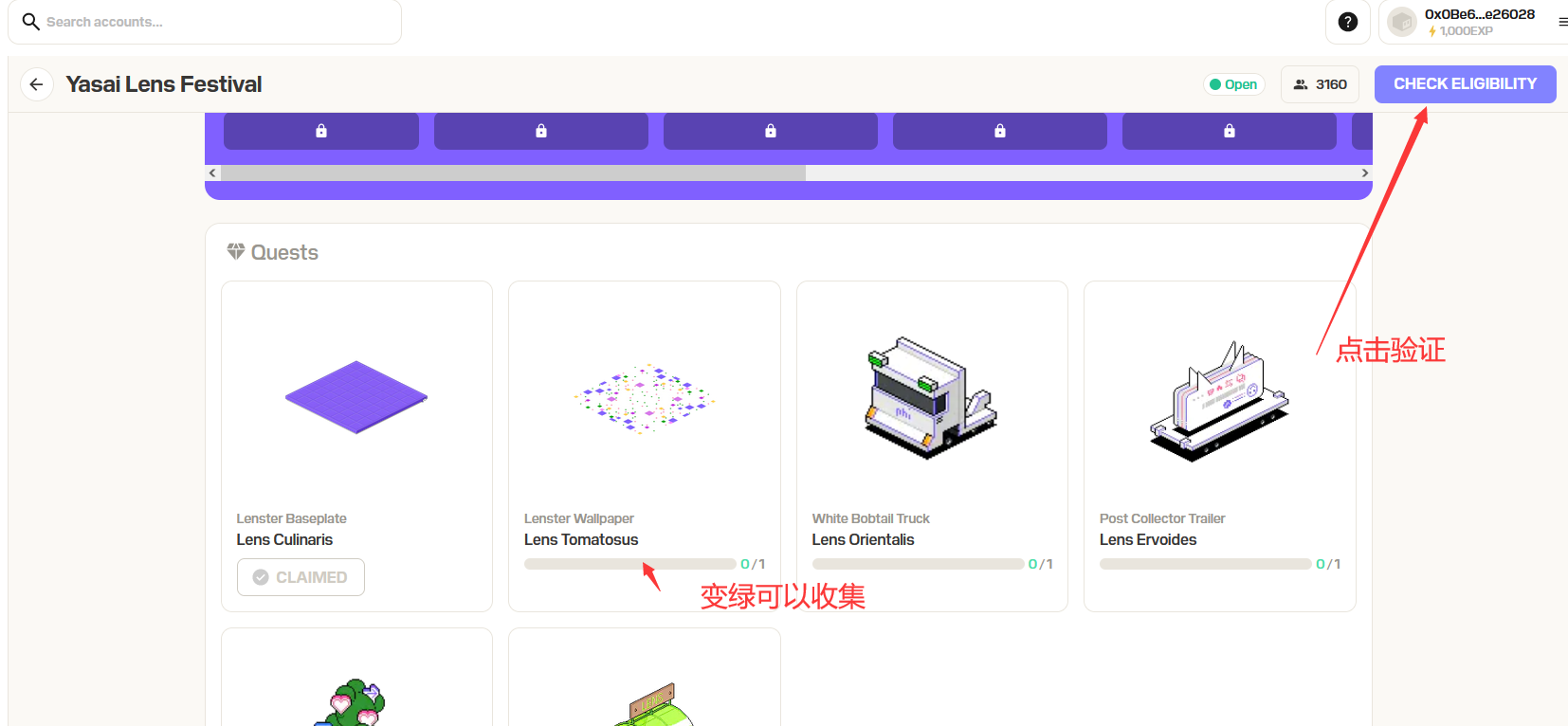
Task: Open the Lenster Baseplate purple tile image
Action: pyautogui.click(x=356, y=397)
